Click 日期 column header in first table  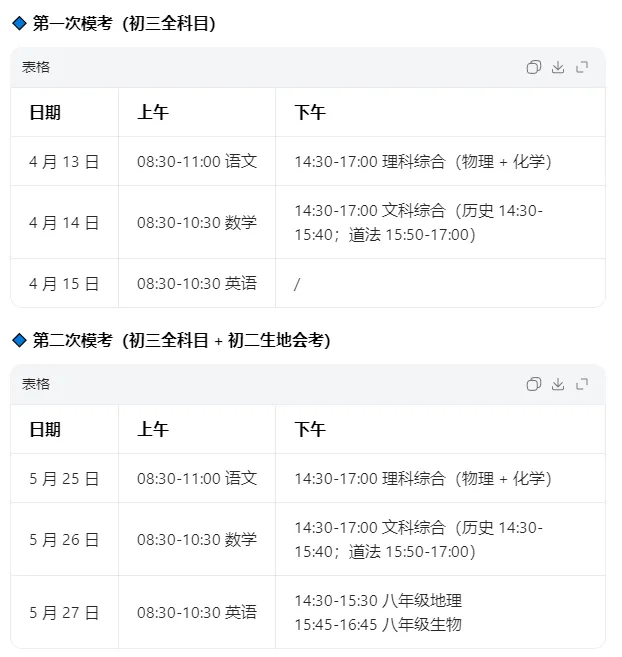[x=45, y=112]
